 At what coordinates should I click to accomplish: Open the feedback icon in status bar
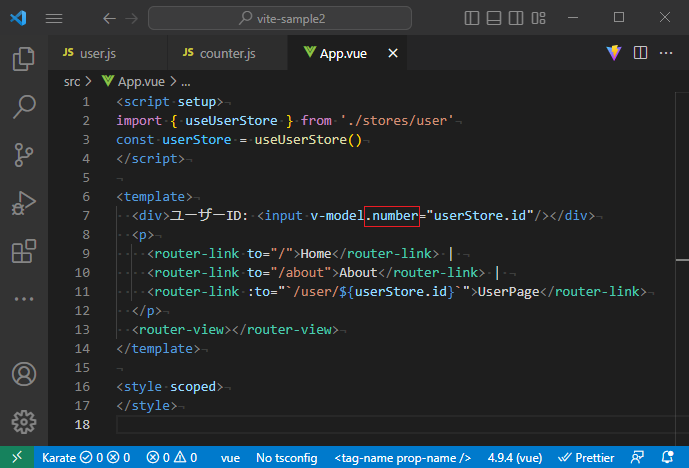click(x=637, y=458)
